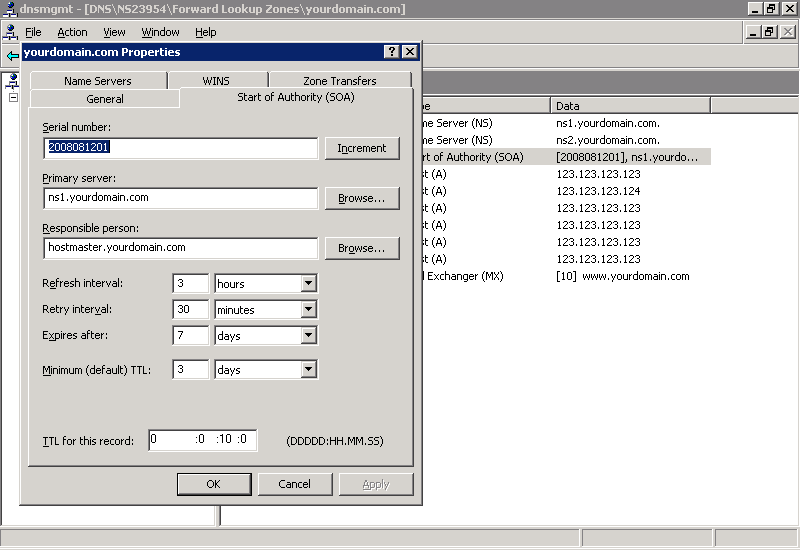The width and height of the screenshot is (800, 550).
Task: Browse for the responsible person
Action: tap(362, 248)
